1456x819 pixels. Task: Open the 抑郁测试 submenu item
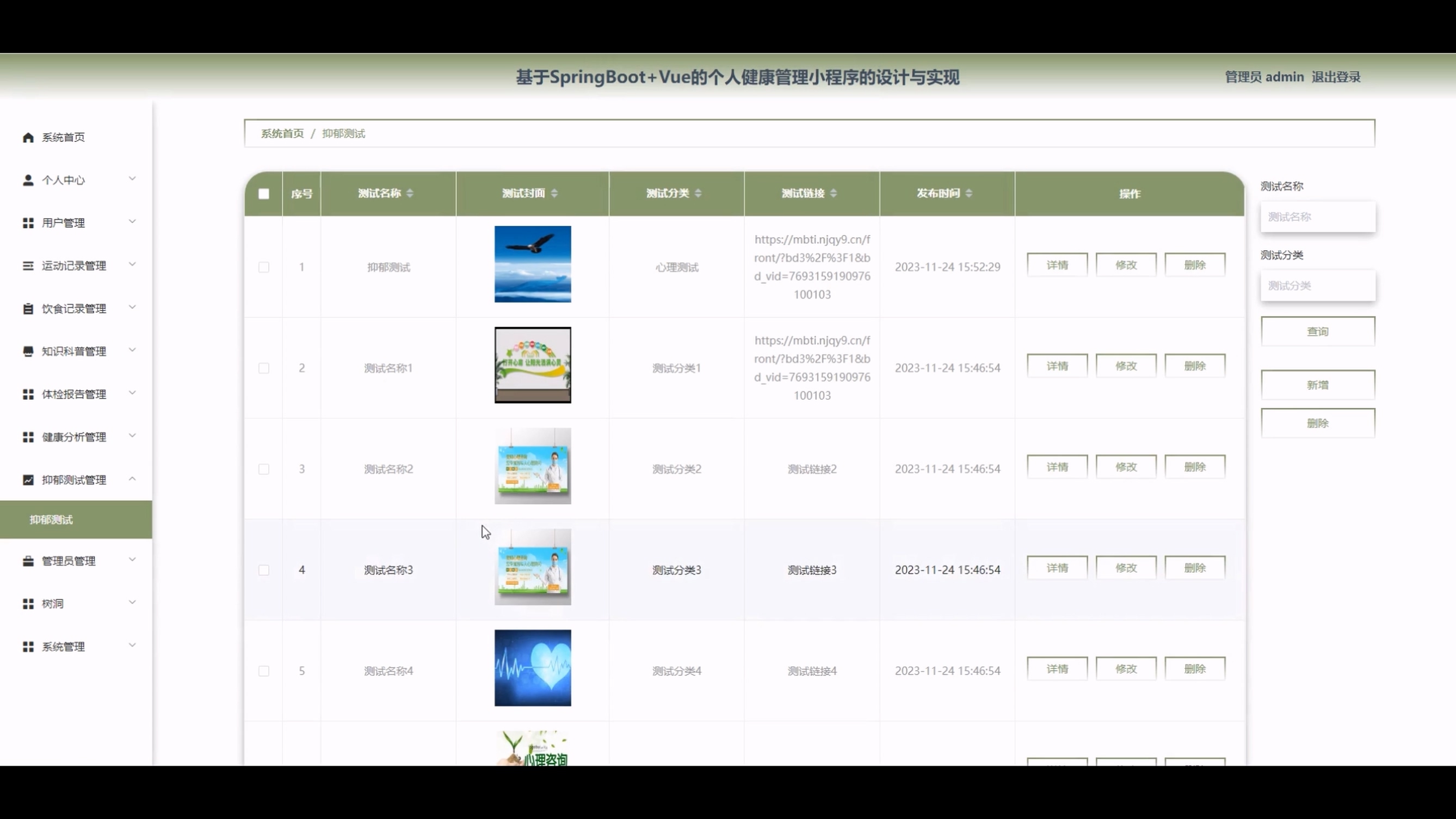52,520
